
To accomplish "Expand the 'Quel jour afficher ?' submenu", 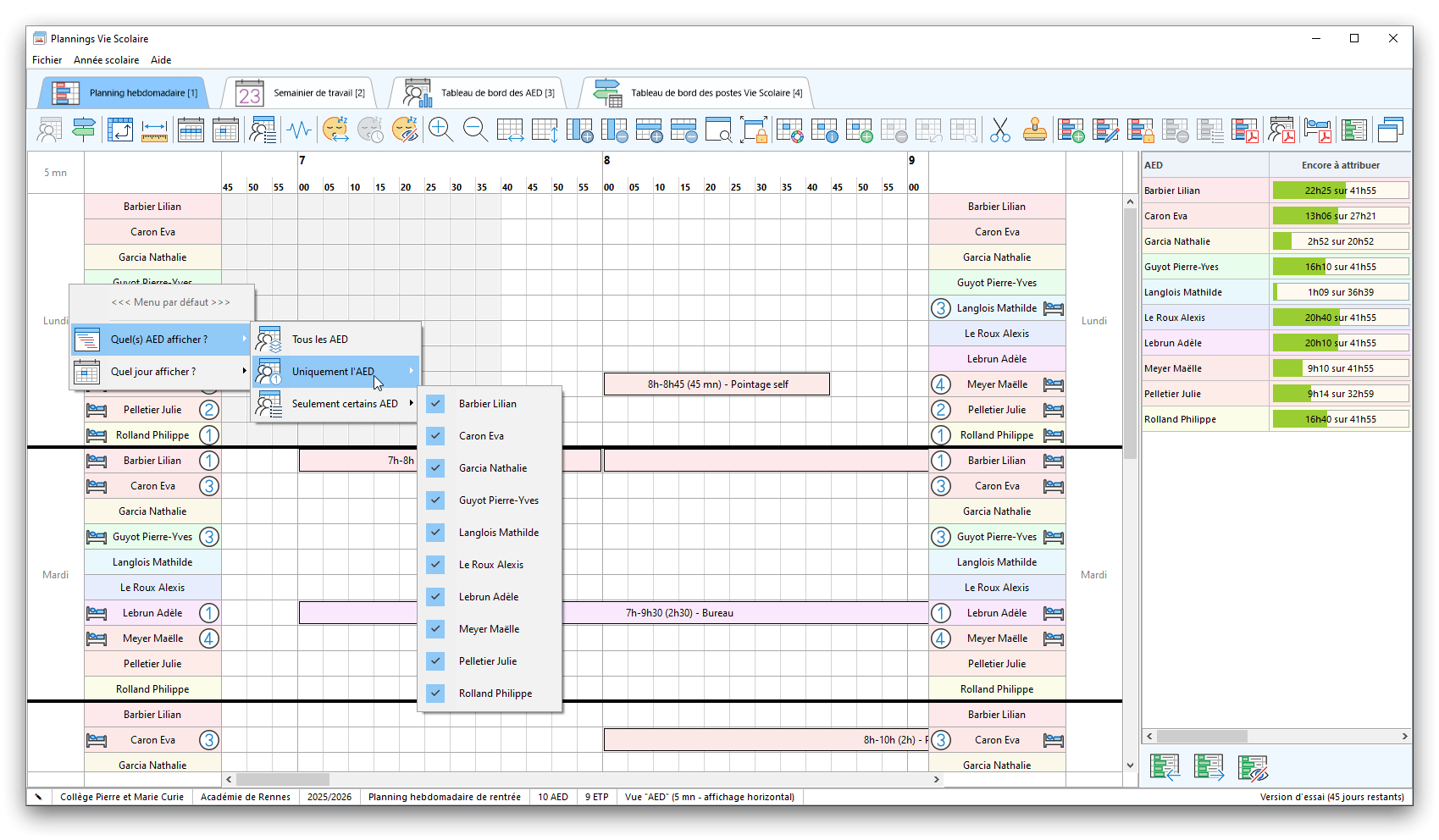I will (153, 372).
